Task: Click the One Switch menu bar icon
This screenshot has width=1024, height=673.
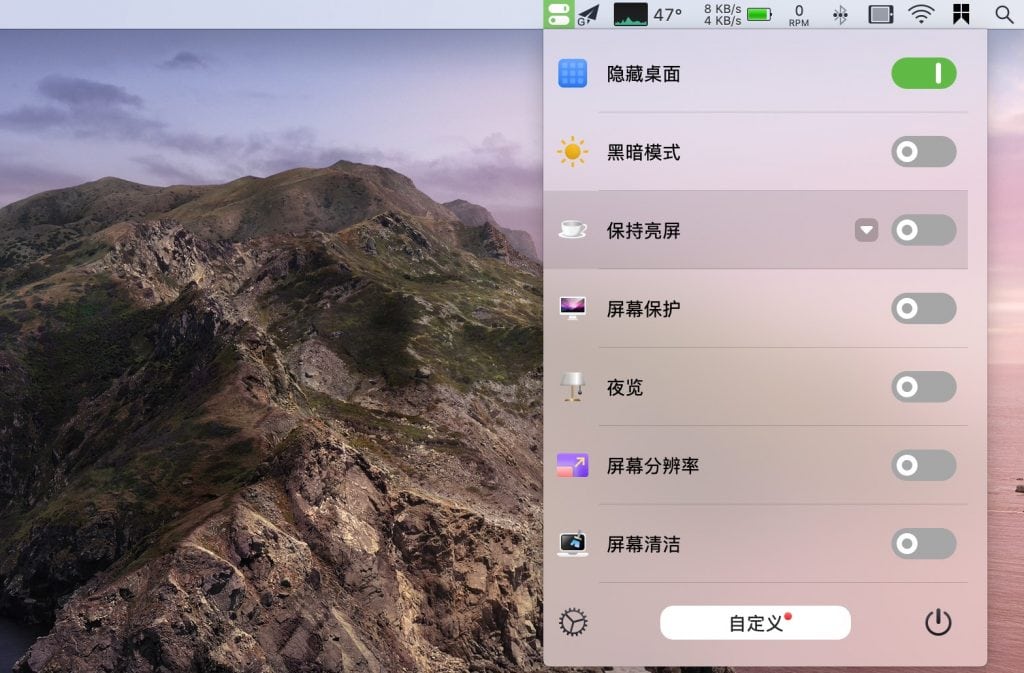Action: (x=558, y=14)
